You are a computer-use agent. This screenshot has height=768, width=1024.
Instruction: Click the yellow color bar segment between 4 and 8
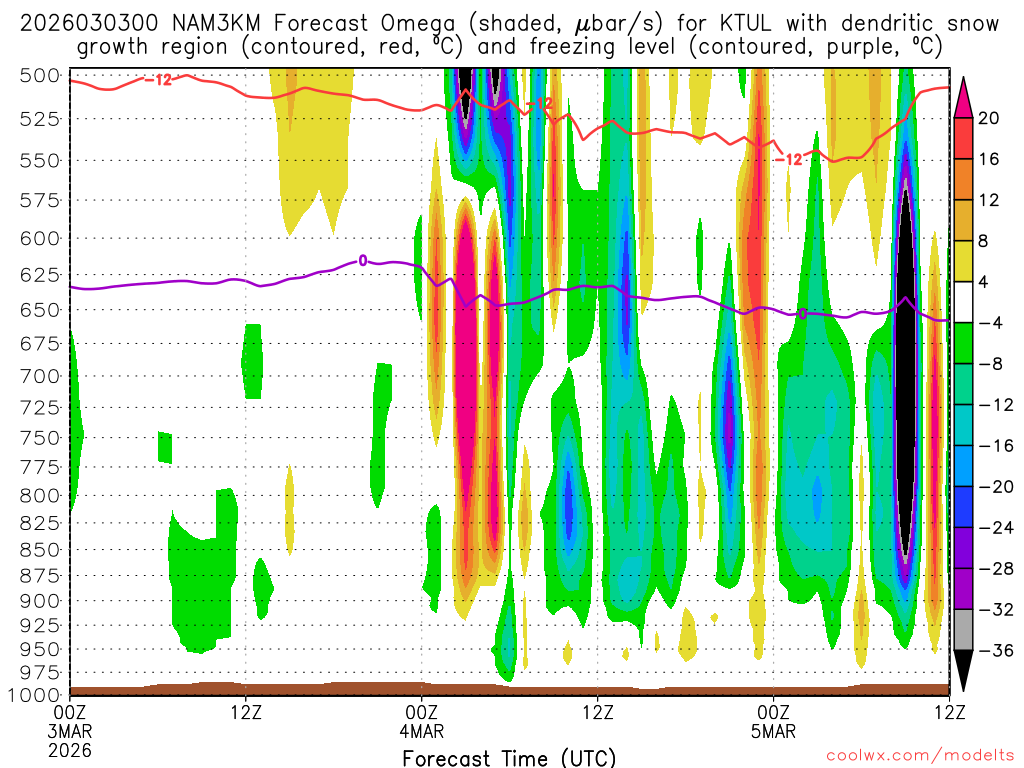click(x=964, y=261)
